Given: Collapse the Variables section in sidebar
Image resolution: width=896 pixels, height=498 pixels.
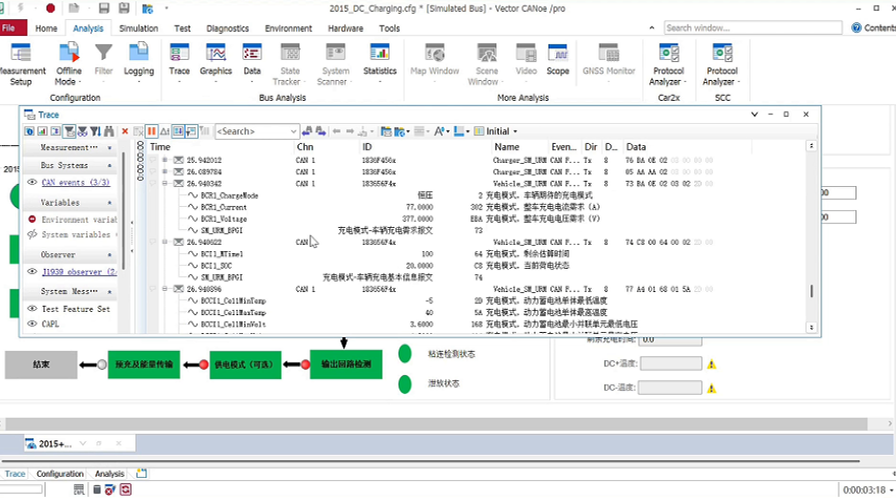Looking at the screenshot, I should pyautogui.click(x=110, y=203).
